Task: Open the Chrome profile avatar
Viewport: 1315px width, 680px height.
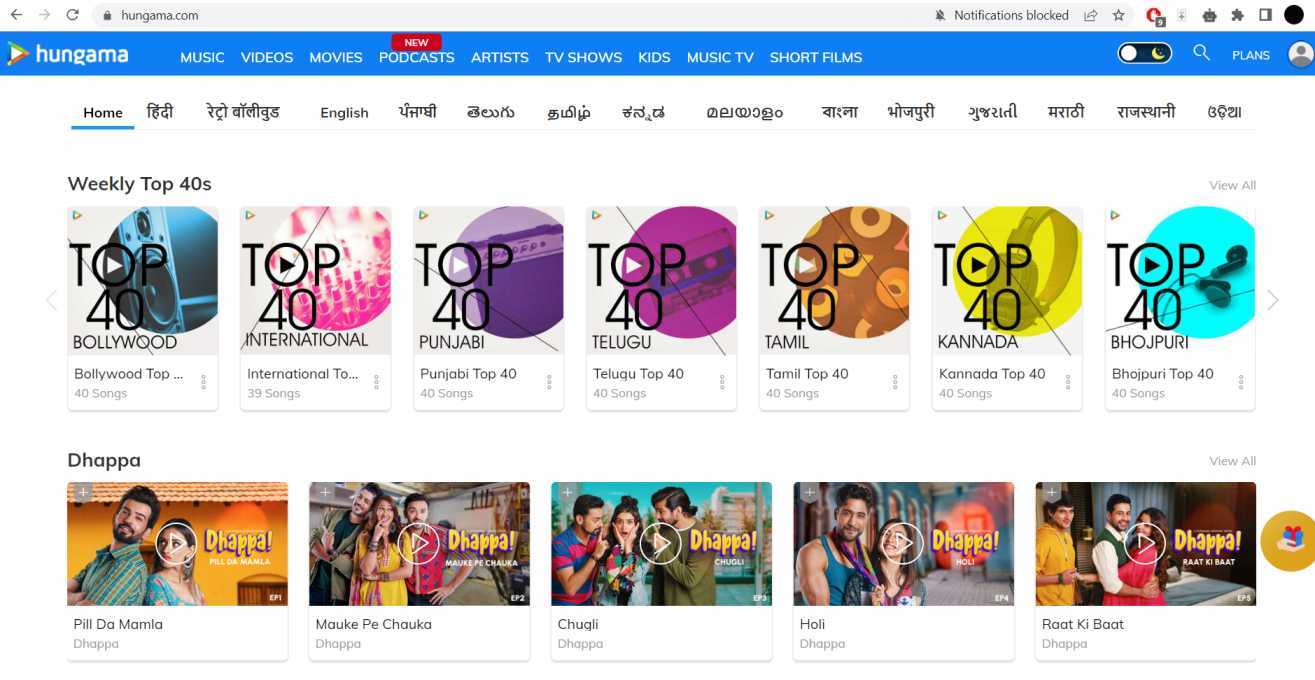Action: click(1294, 15)
